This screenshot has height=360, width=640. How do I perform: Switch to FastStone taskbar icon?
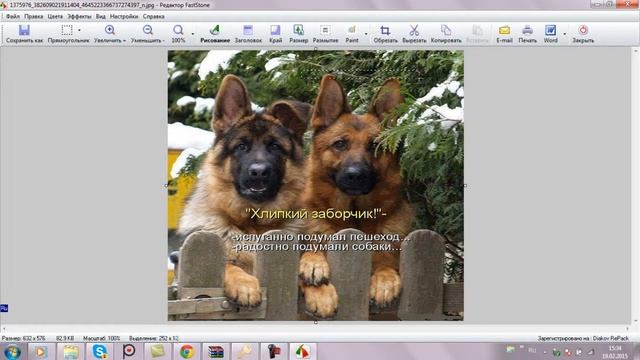pyautogui.click(x=302, y=351)
